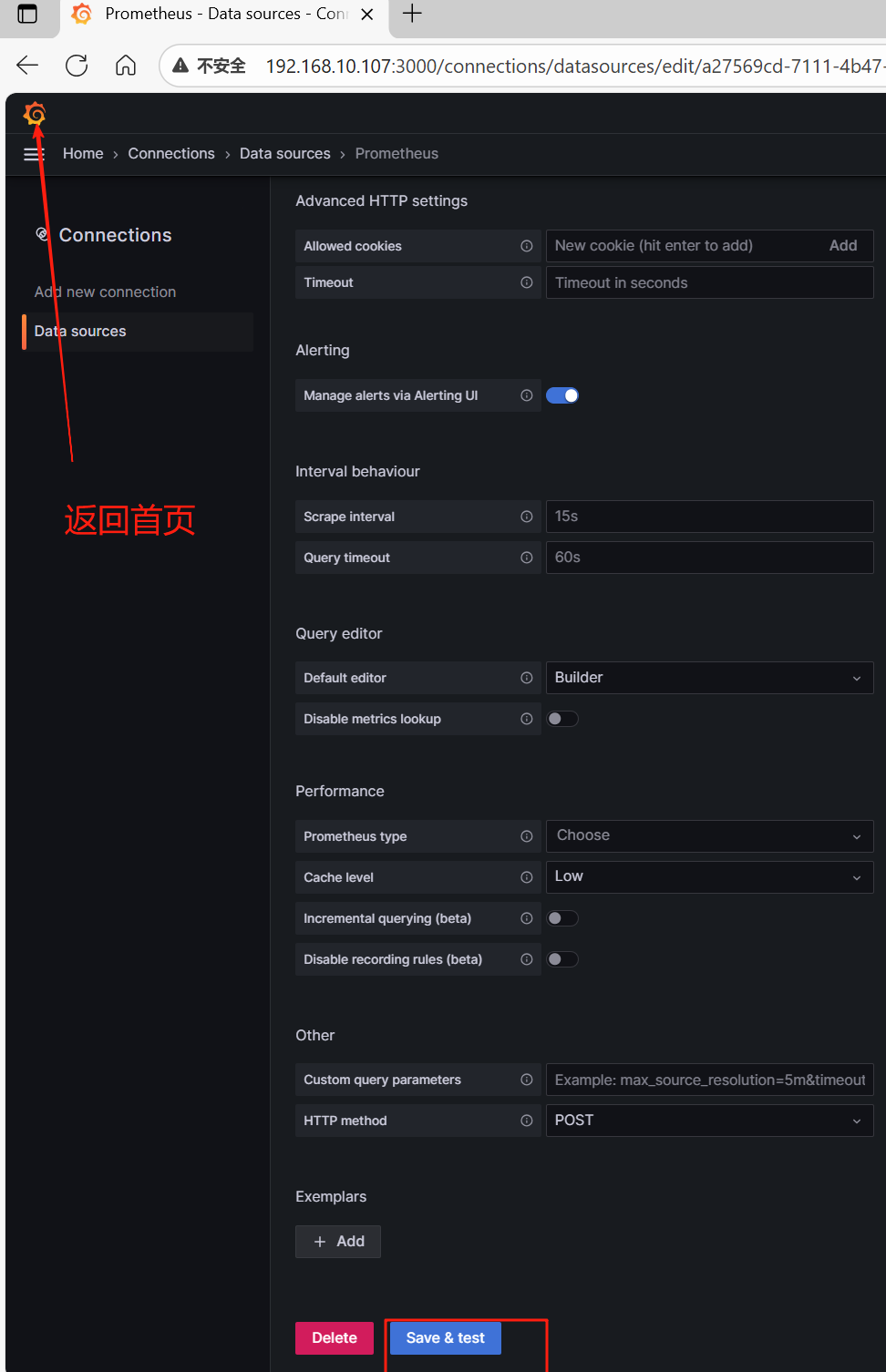Go to Data sources breadcrumb
Image resolution: width=886 pixels, height=1372 pixels.
pyautogui.click(x=285, y=154)
